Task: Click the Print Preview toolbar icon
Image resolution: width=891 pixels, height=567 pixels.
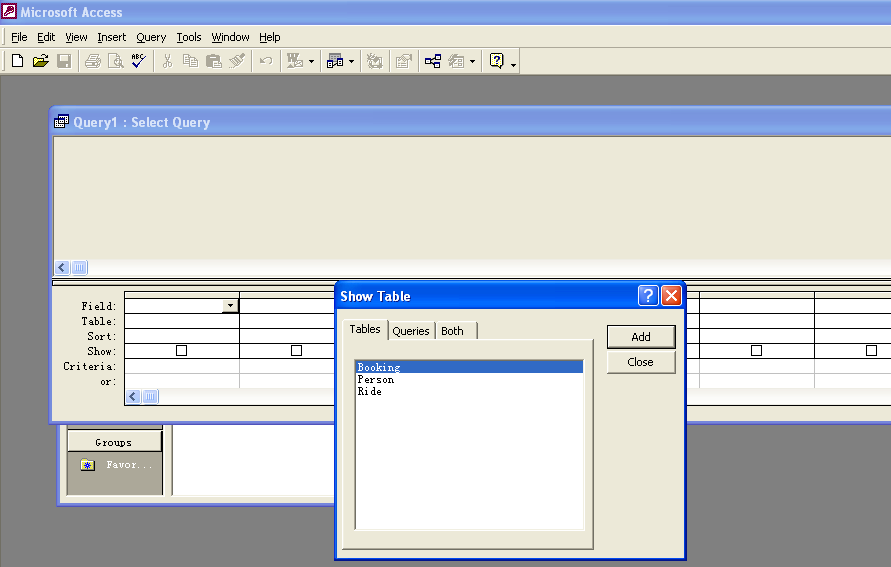Action: click(x=116, y=61)
